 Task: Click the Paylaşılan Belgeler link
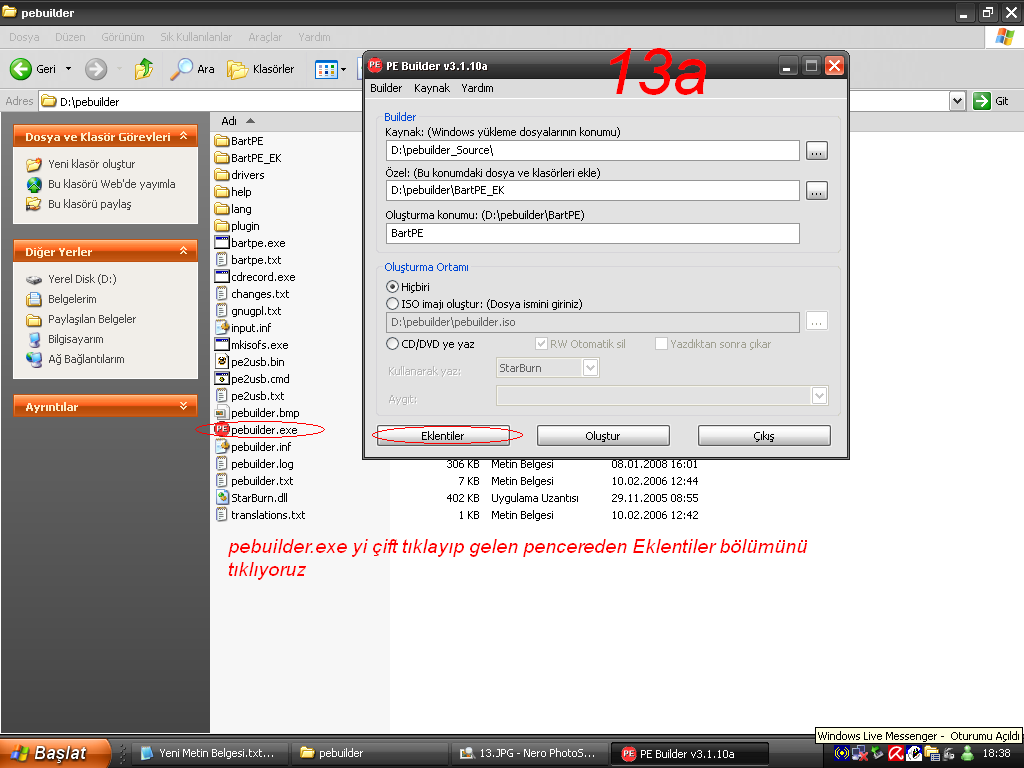(92, 319)
